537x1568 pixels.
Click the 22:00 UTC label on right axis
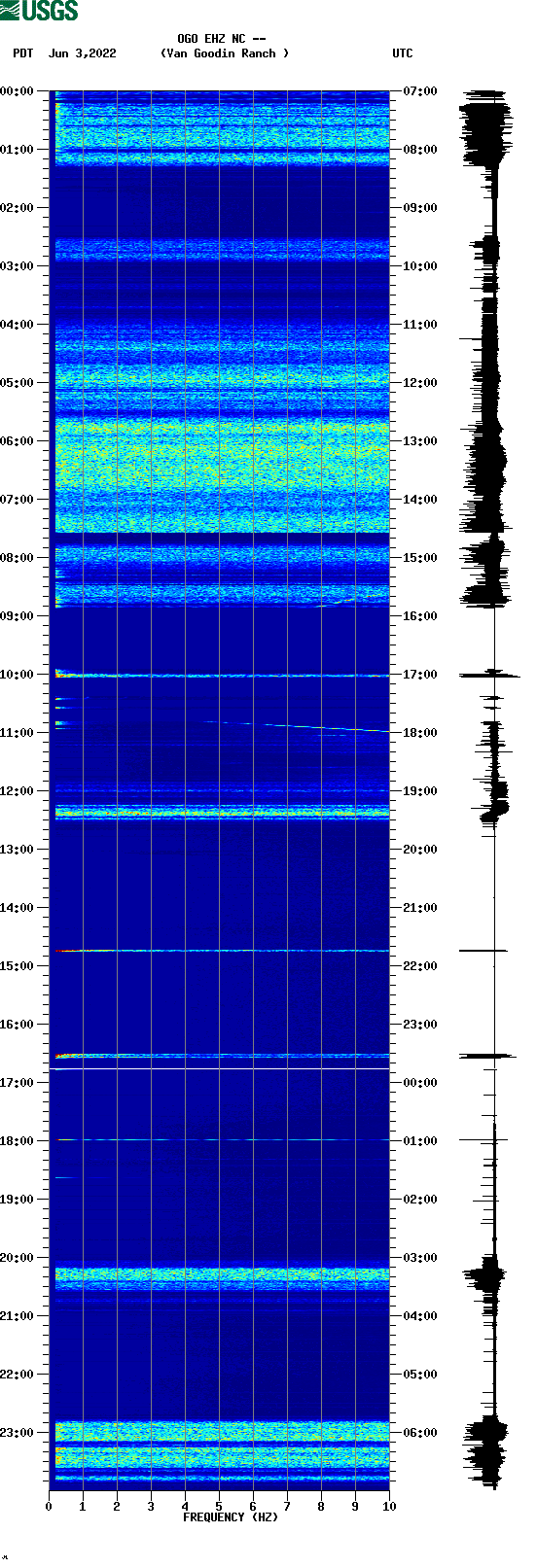tap(420, 966)
